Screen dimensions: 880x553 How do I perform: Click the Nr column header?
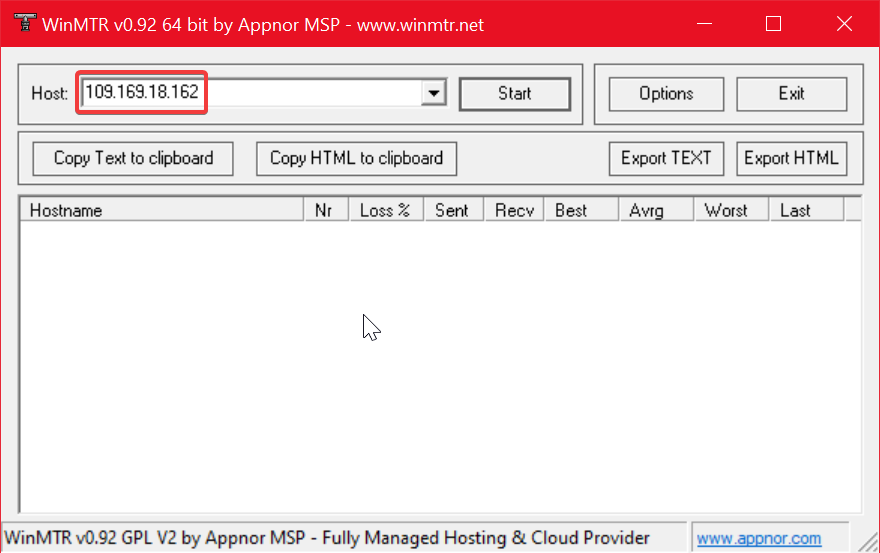[x=324, y=210]
